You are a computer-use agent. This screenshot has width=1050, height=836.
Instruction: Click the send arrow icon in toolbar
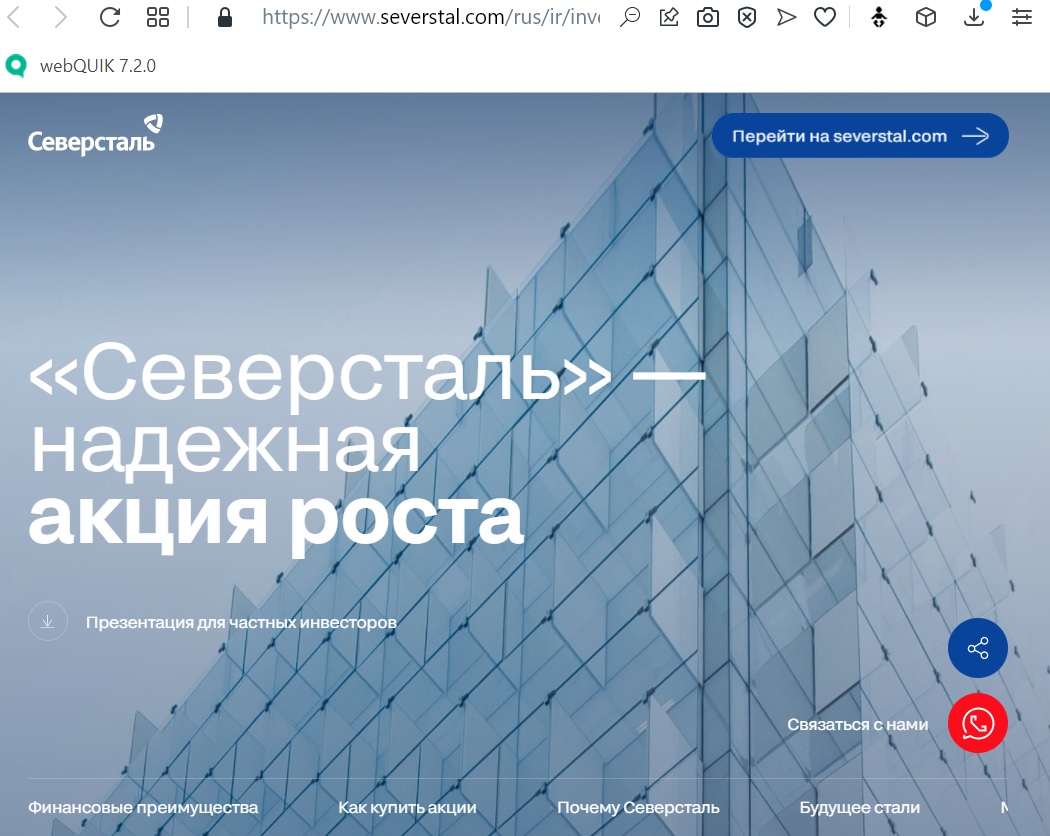[786, 17]
